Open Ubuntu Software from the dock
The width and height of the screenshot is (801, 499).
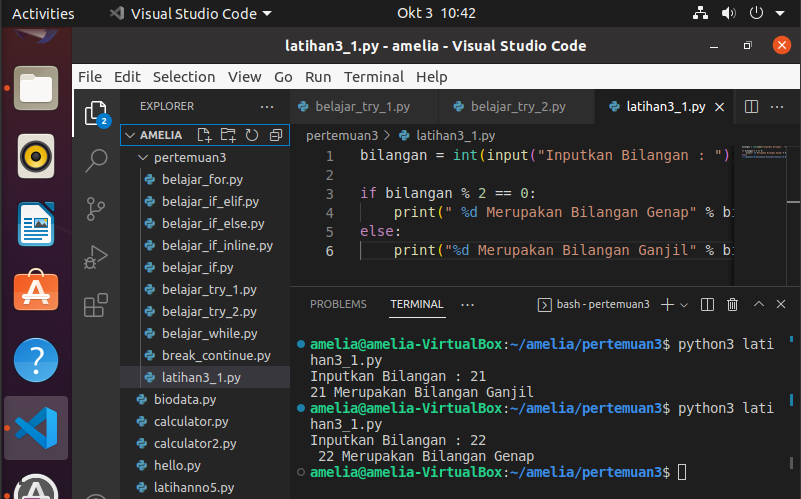36,290
